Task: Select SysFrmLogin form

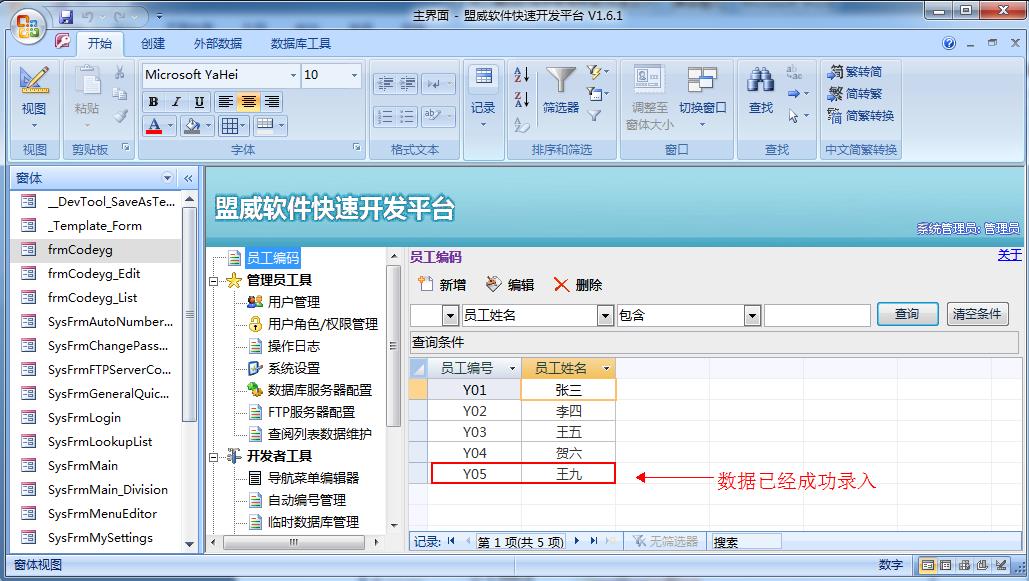Action: [x=84, y=418]
